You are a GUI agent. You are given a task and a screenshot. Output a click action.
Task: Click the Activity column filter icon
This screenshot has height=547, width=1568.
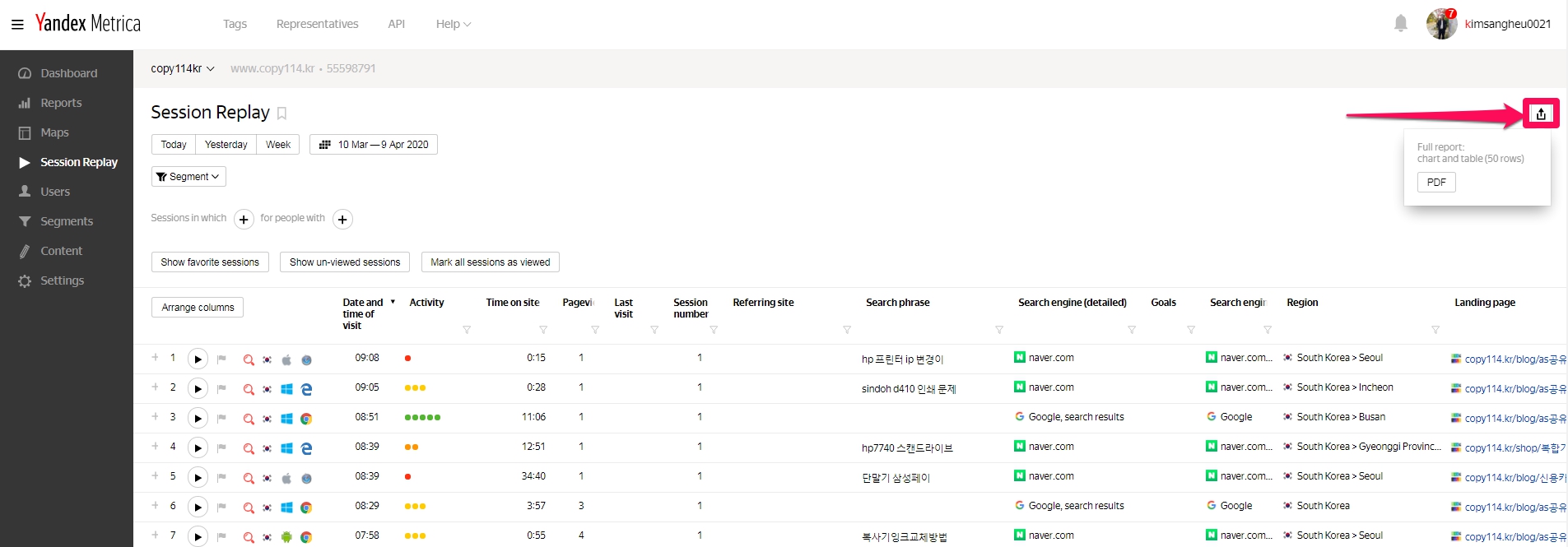(x=467, y=330)
